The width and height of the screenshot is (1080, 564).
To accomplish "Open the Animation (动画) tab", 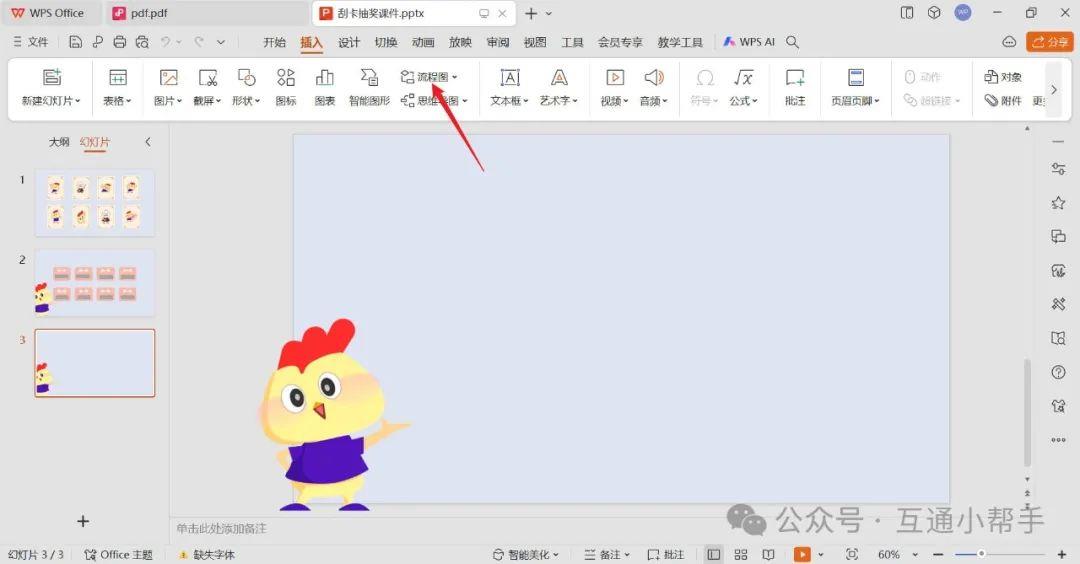I will point(423,42).
